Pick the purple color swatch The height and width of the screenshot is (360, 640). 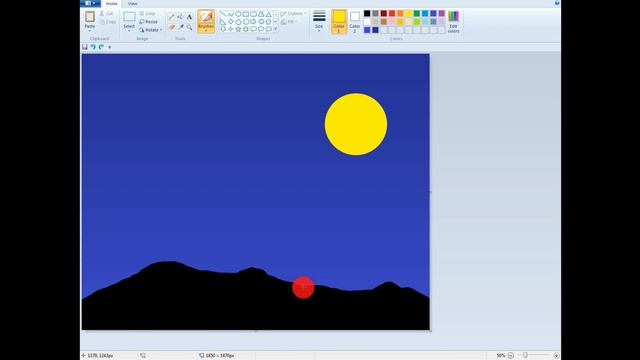pyautogui.click(x=442, y=13)
